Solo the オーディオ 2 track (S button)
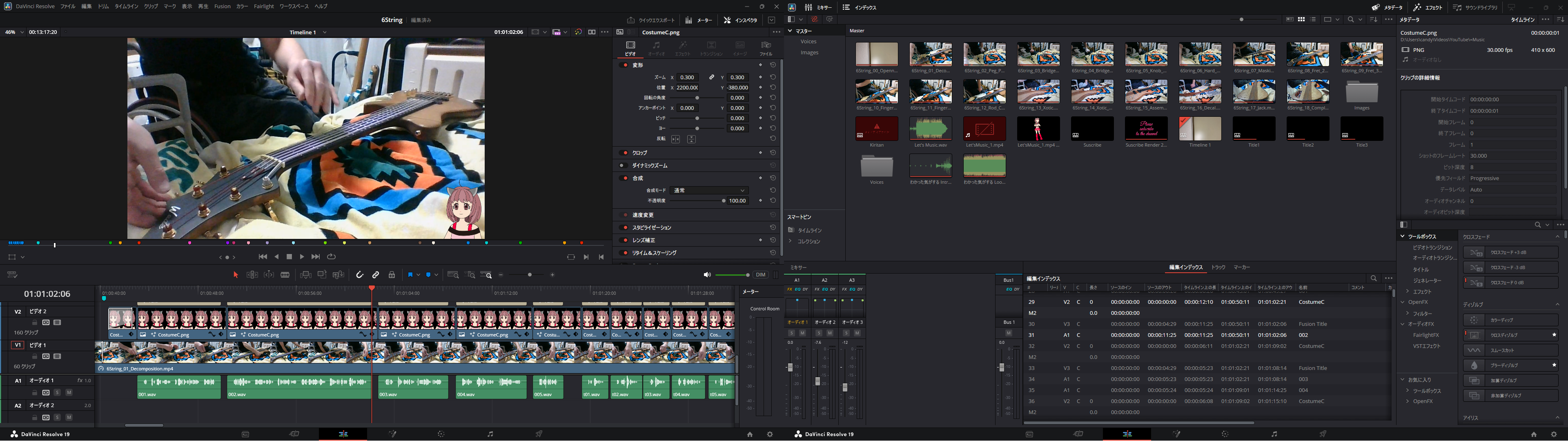The height and width of the screenshot is (441, 1568). coord(57,417)
